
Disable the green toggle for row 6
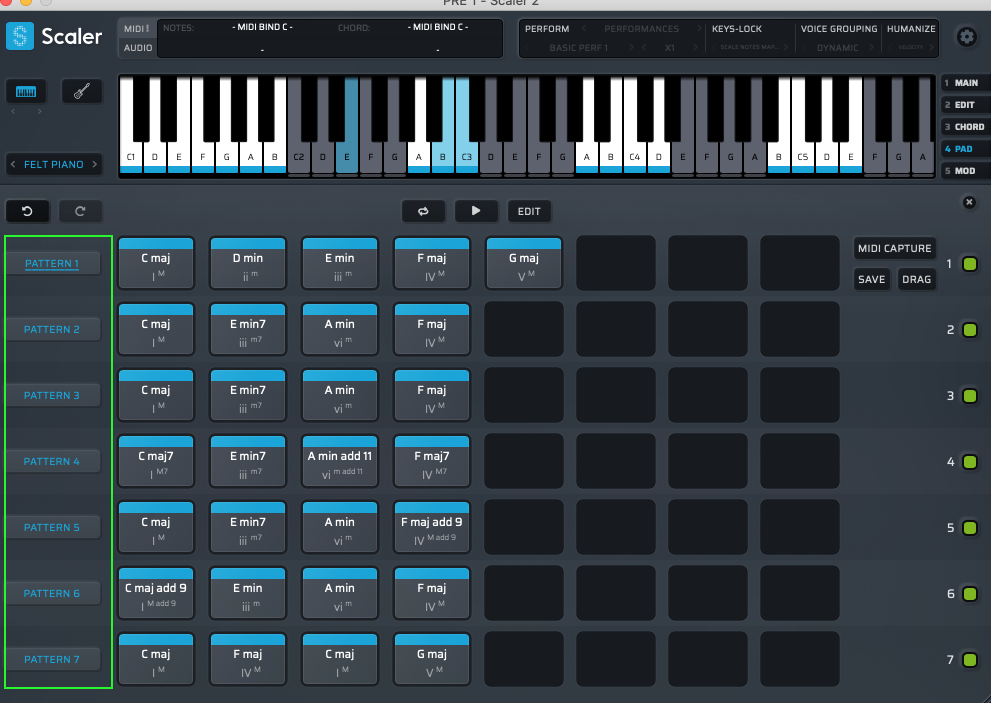coord(970,594)
